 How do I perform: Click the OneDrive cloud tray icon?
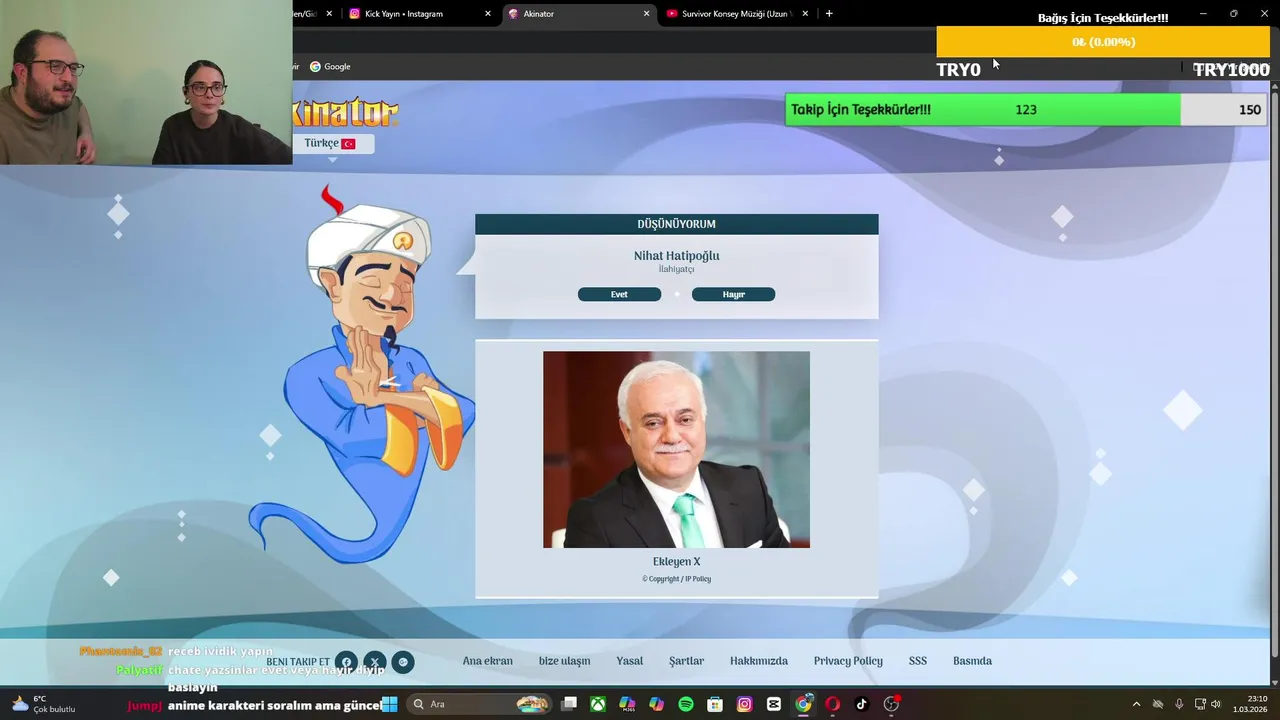[1158, 704]
